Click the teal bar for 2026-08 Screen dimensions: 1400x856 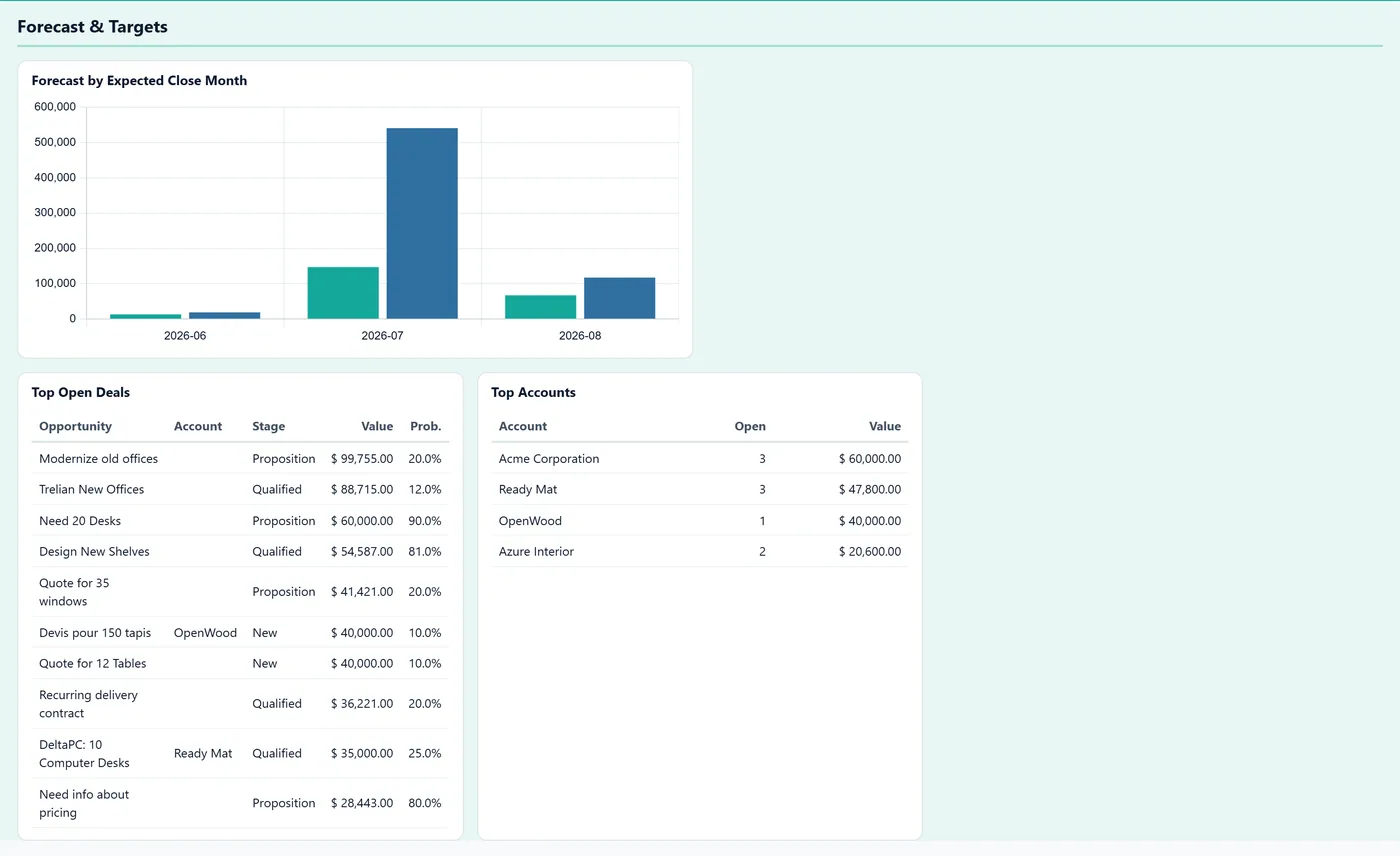point(540,307)
